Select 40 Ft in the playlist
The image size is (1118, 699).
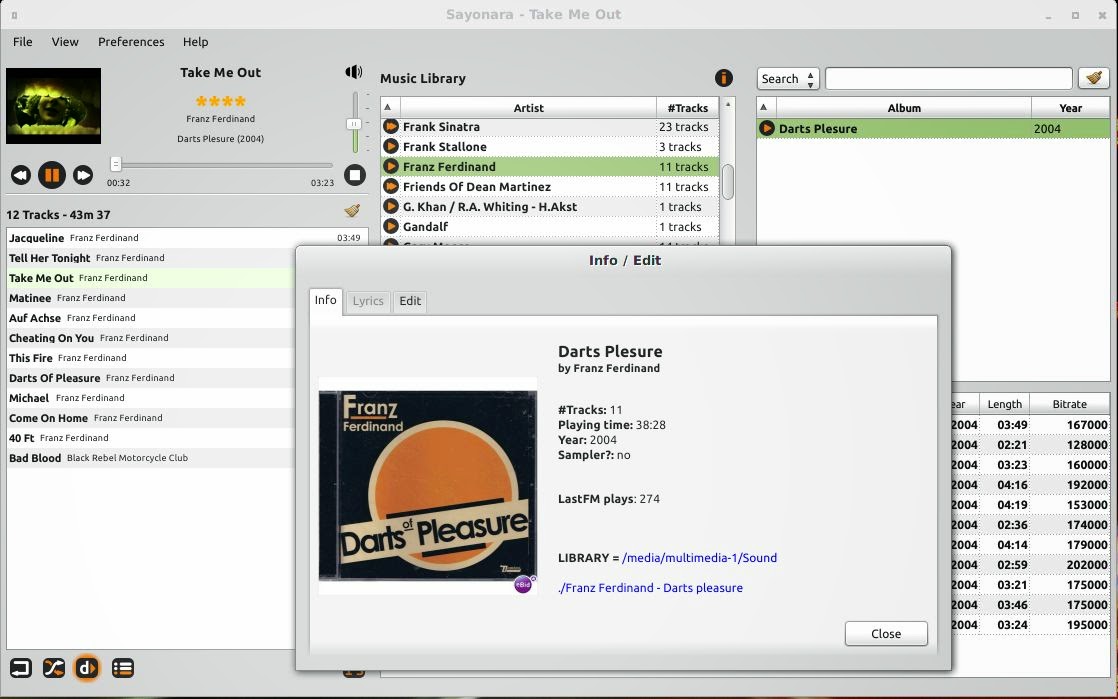(x=151, y=437)
